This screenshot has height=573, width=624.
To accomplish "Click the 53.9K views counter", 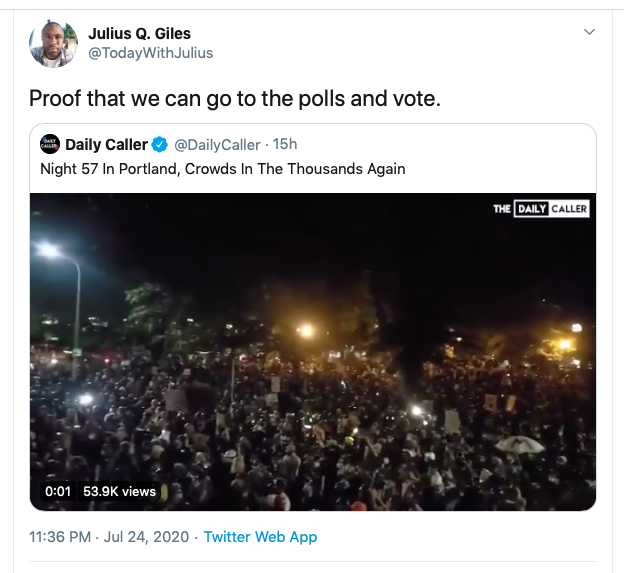I will coord(119,491).
